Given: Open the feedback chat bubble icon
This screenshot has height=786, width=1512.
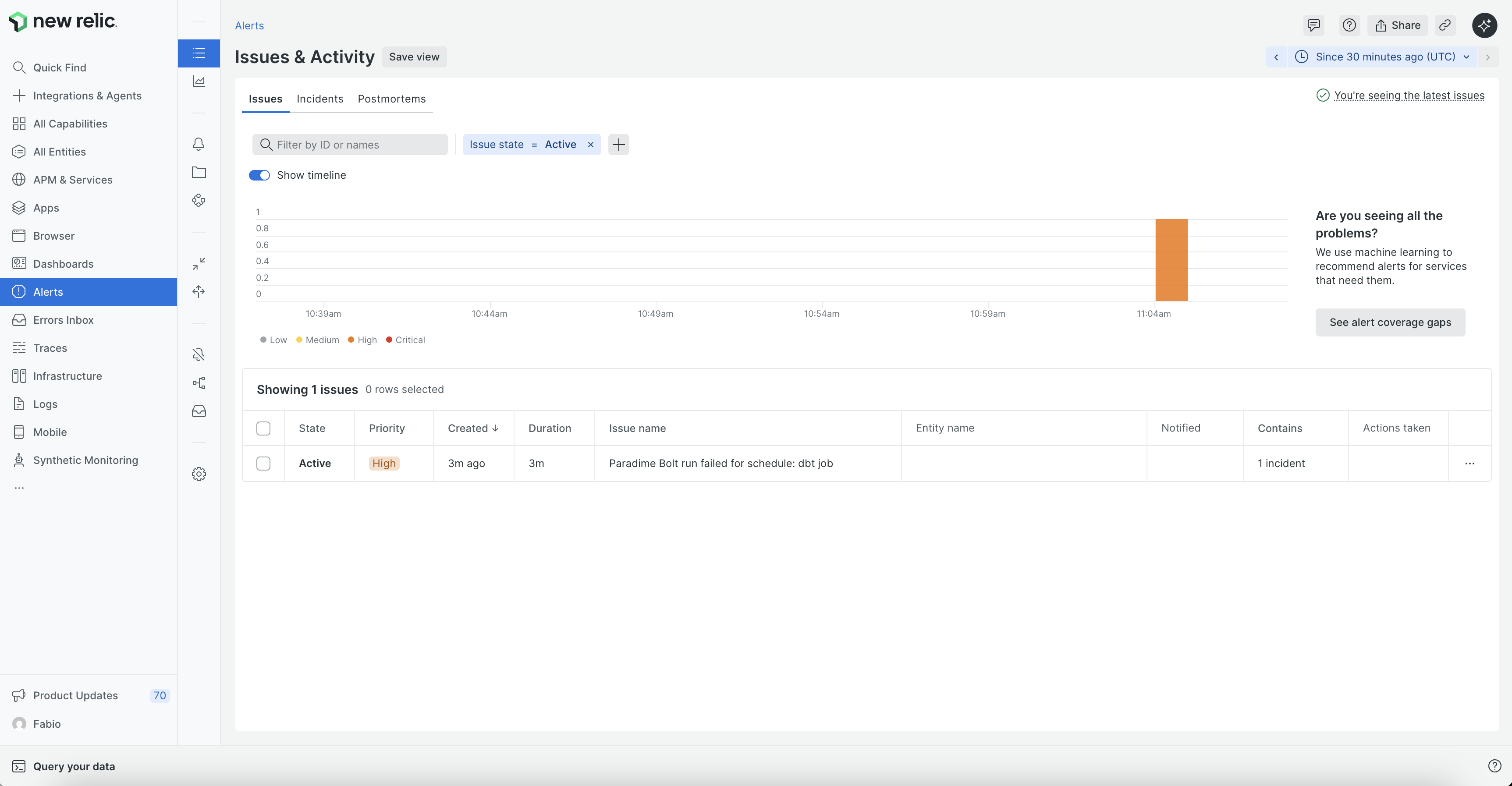Looking at the screenshot, I should click(1313, 25).
